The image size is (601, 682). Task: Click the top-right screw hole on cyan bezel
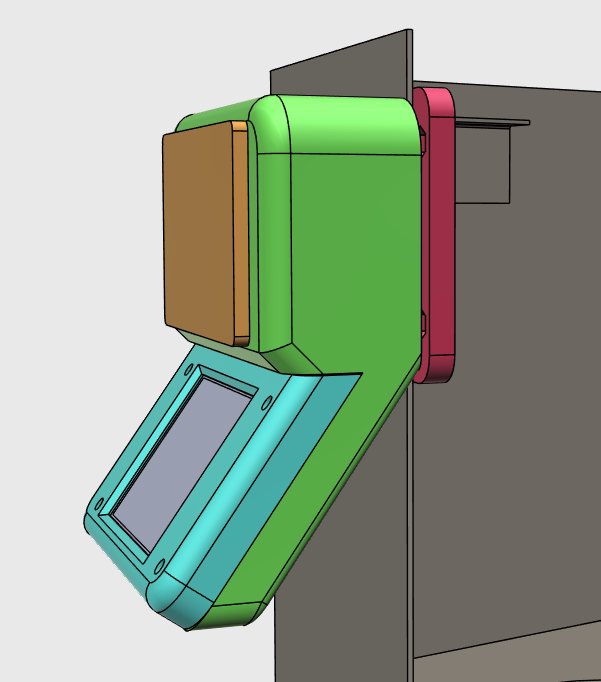[268, 402]
